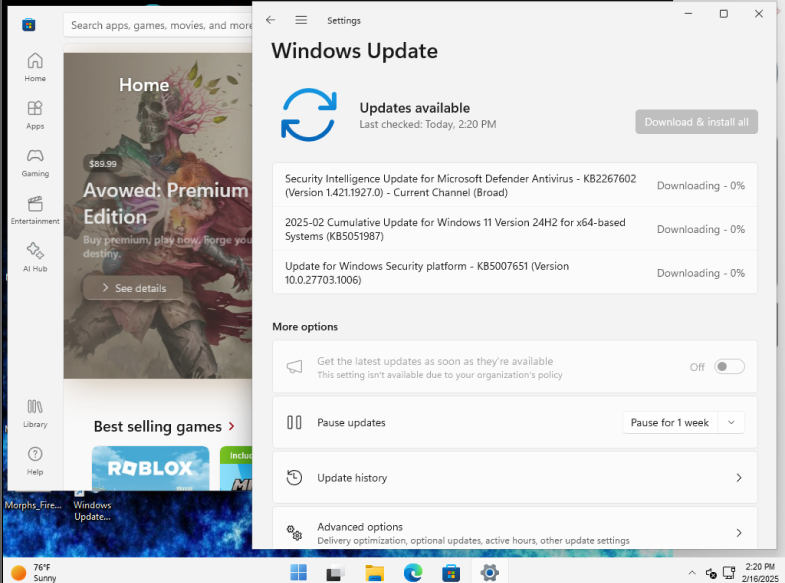Click the Microsoft Store search box
This screenshot has width=785, height=583.
pyautogui.click(x=158, y=25)
